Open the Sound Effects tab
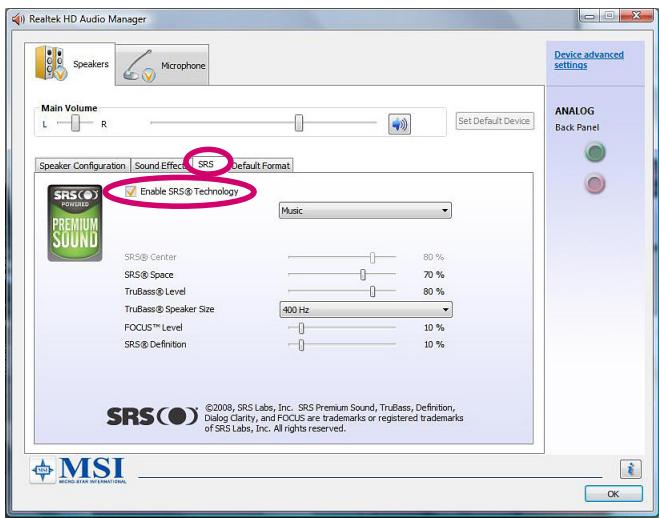 click(160, 166)
